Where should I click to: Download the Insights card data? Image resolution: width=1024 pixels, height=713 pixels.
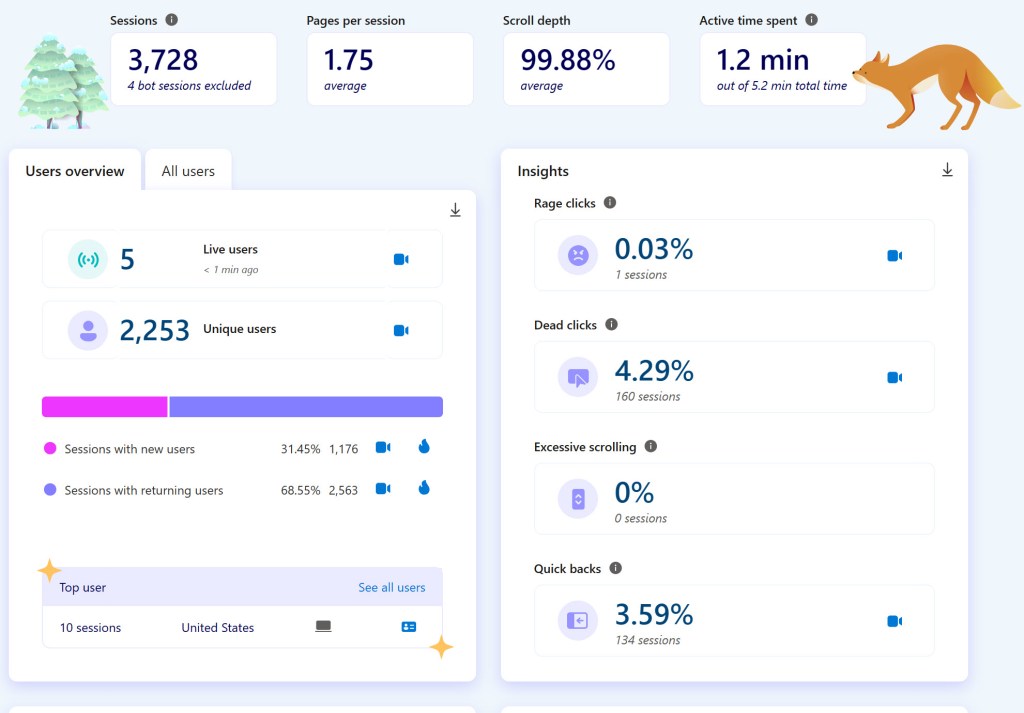(947, 171)
